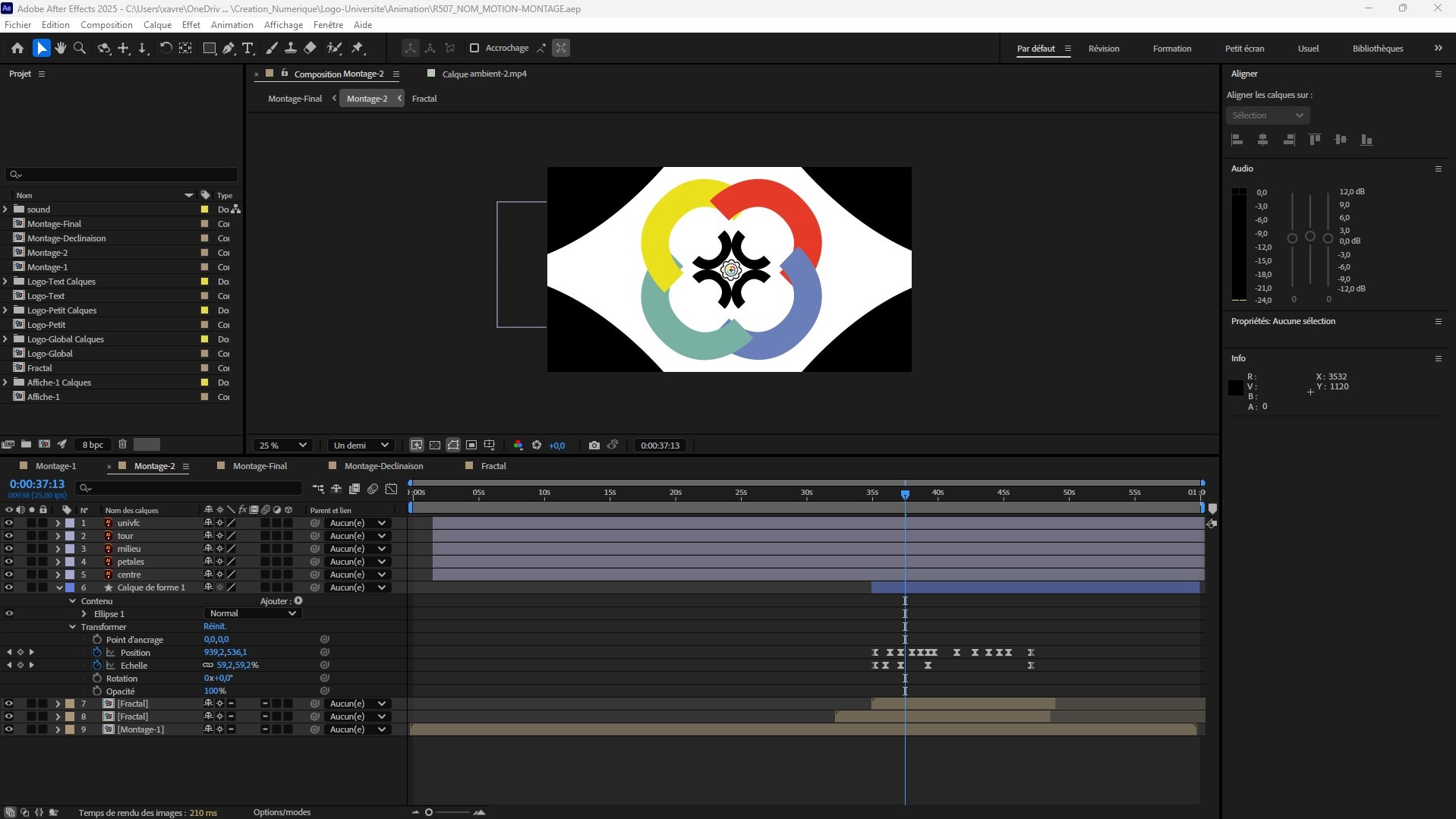Screen dimensions: 1456x819
Task: Toggle Position stopwatch for keyframes
Action: [97, 653]
